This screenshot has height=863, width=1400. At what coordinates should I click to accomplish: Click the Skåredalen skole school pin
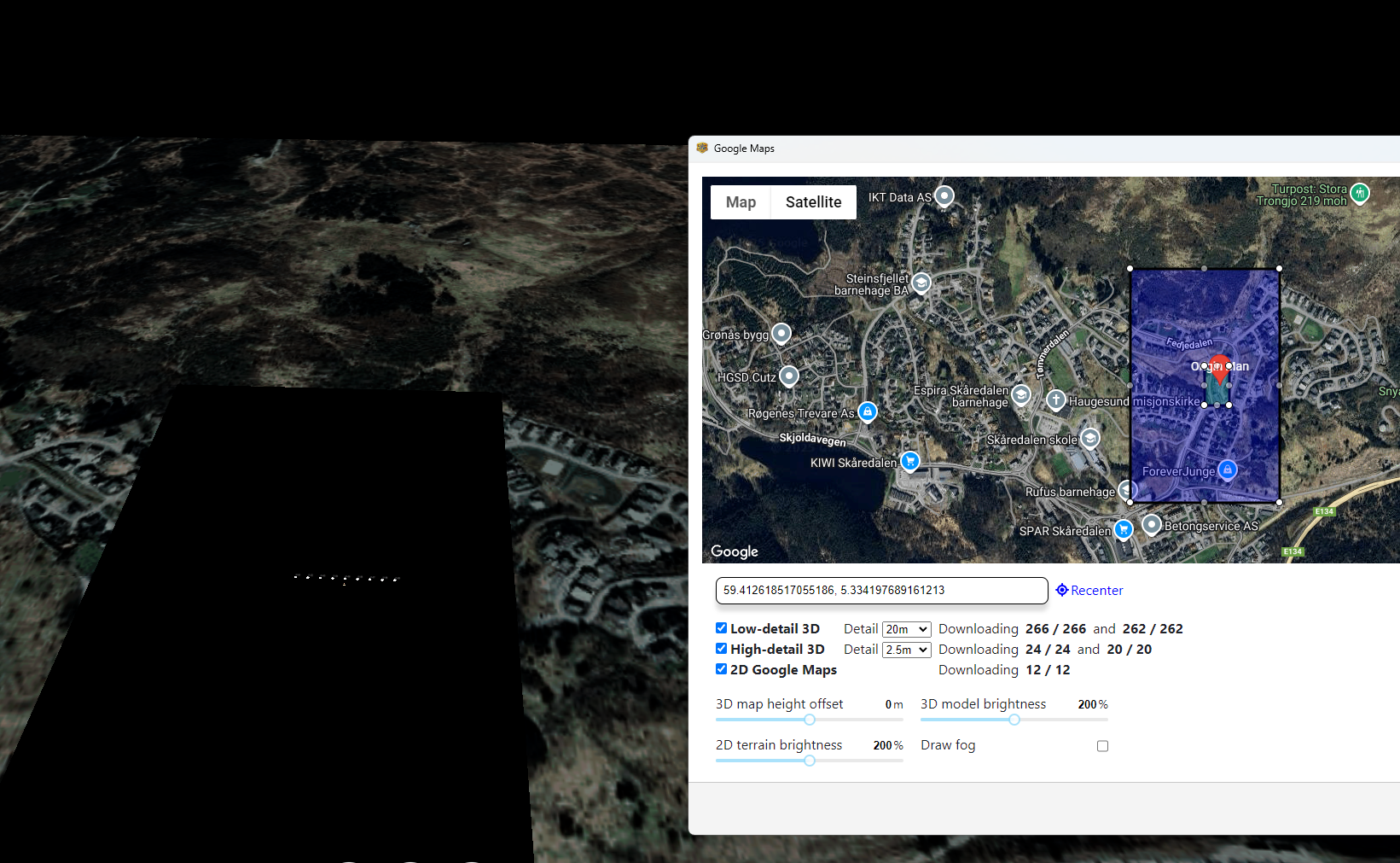click(1089, 439)
